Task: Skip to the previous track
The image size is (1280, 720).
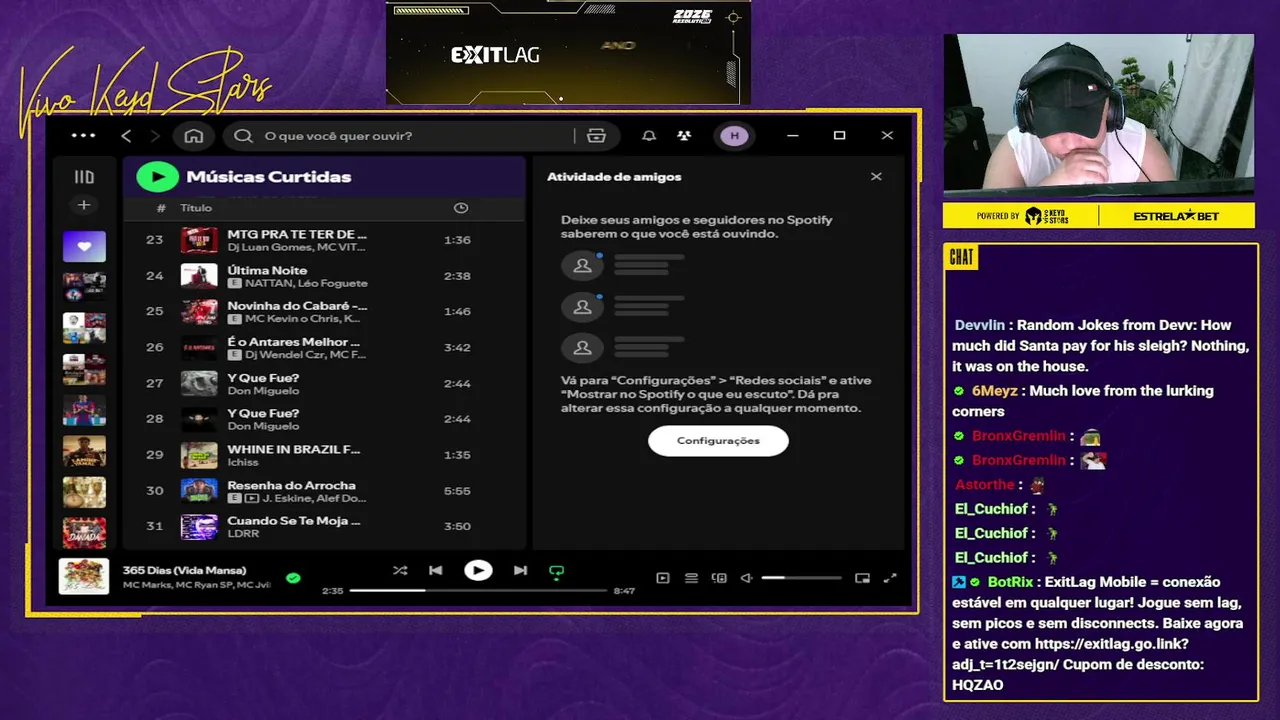Action: (436, 571)
